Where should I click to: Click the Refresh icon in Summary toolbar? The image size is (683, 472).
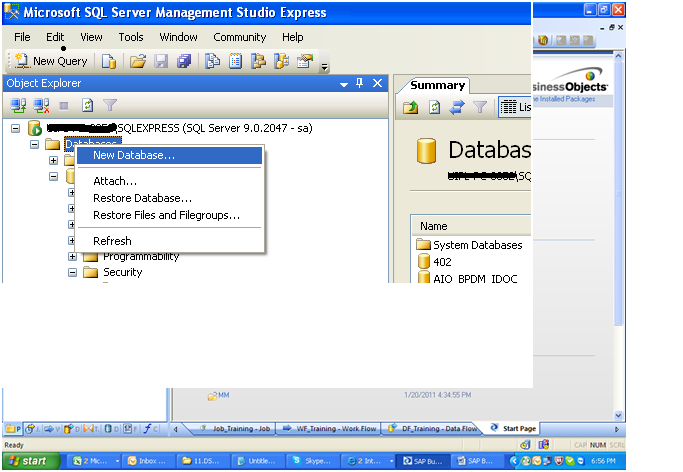[x=434, y=107]
